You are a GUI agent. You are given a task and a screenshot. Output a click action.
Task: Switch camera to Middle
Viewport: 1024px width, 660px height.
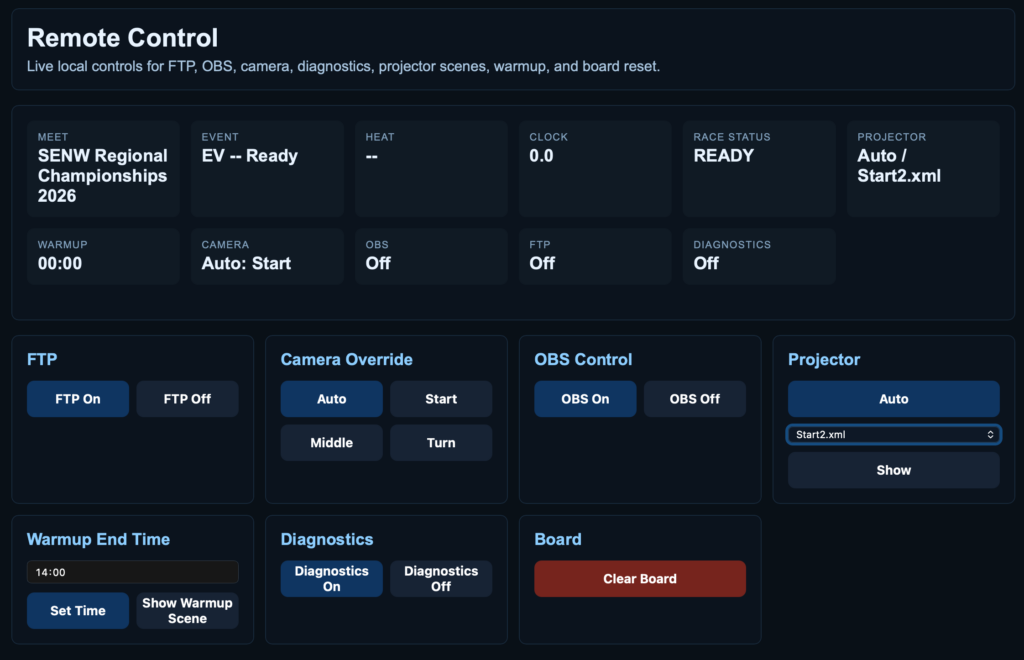pyautogui.click(x=332, y=443)
